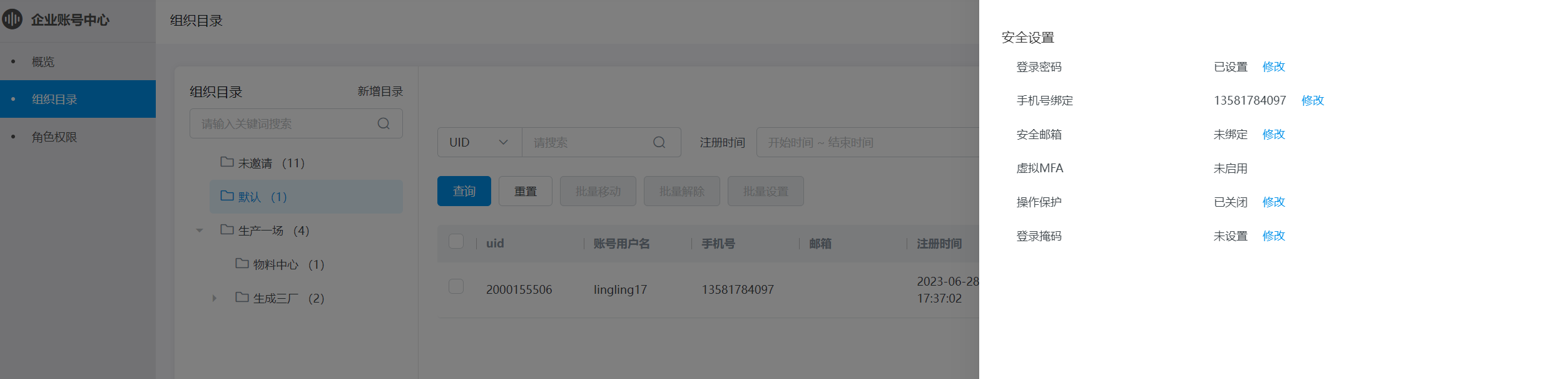Collapse the 生产一场 tree node arrow
The height and width of the screenshot is (379, 1568).
(x=200, y=231)
